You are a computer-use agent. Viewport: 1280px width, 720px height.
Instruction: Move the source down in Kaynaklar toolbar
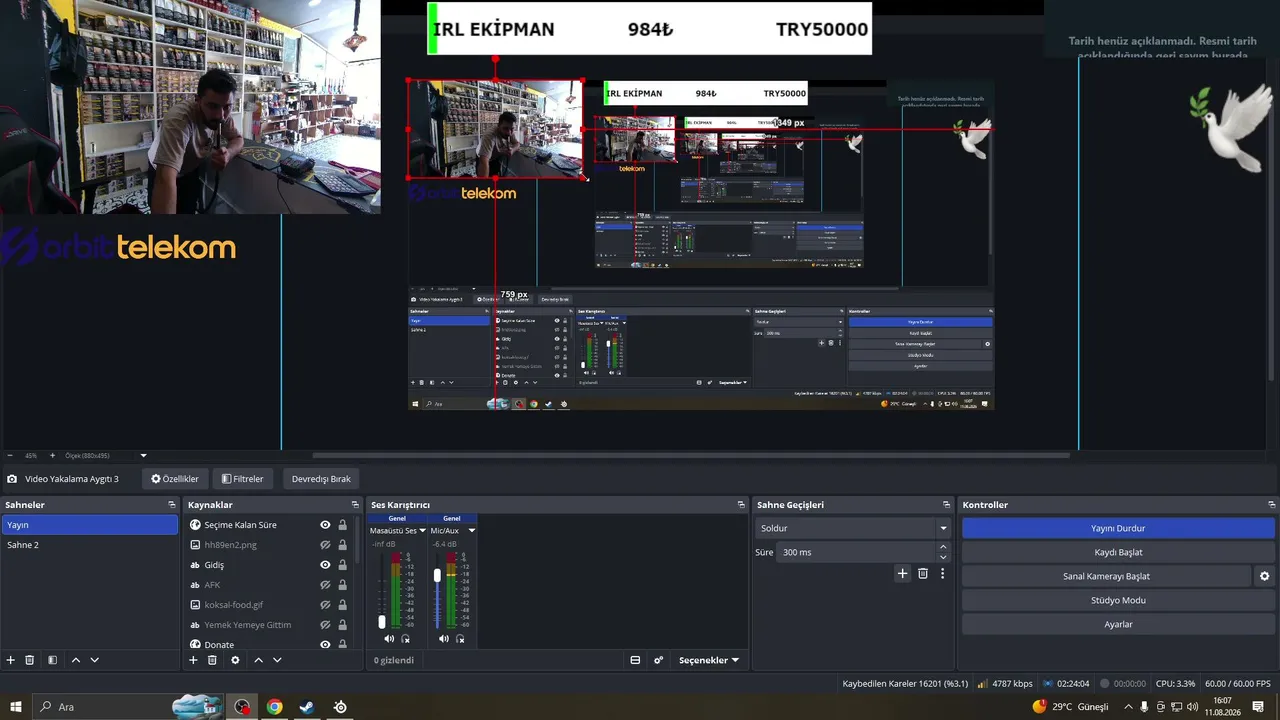[x=277, y=660]
